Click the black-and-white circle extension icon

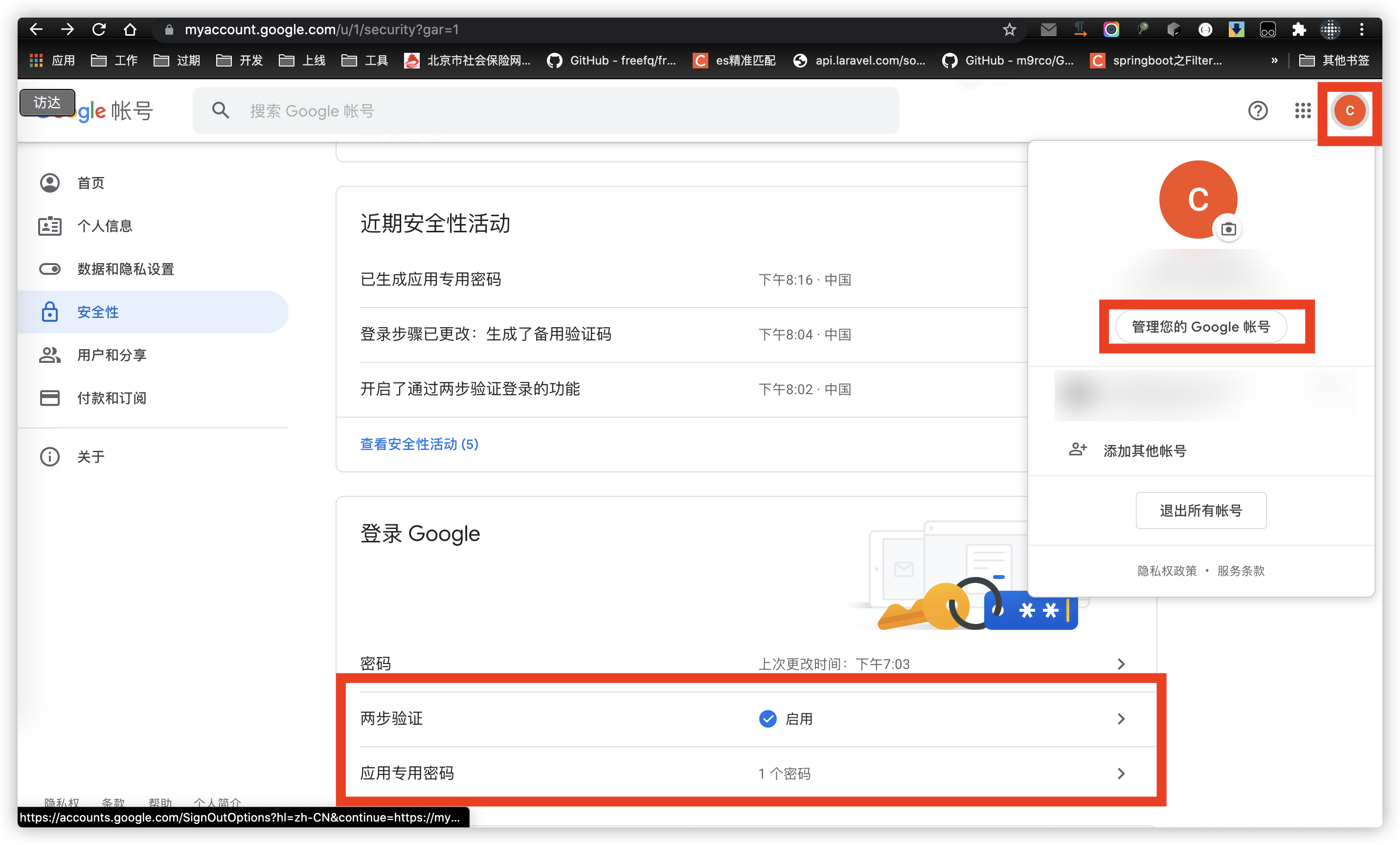[x=1204, y=29]
